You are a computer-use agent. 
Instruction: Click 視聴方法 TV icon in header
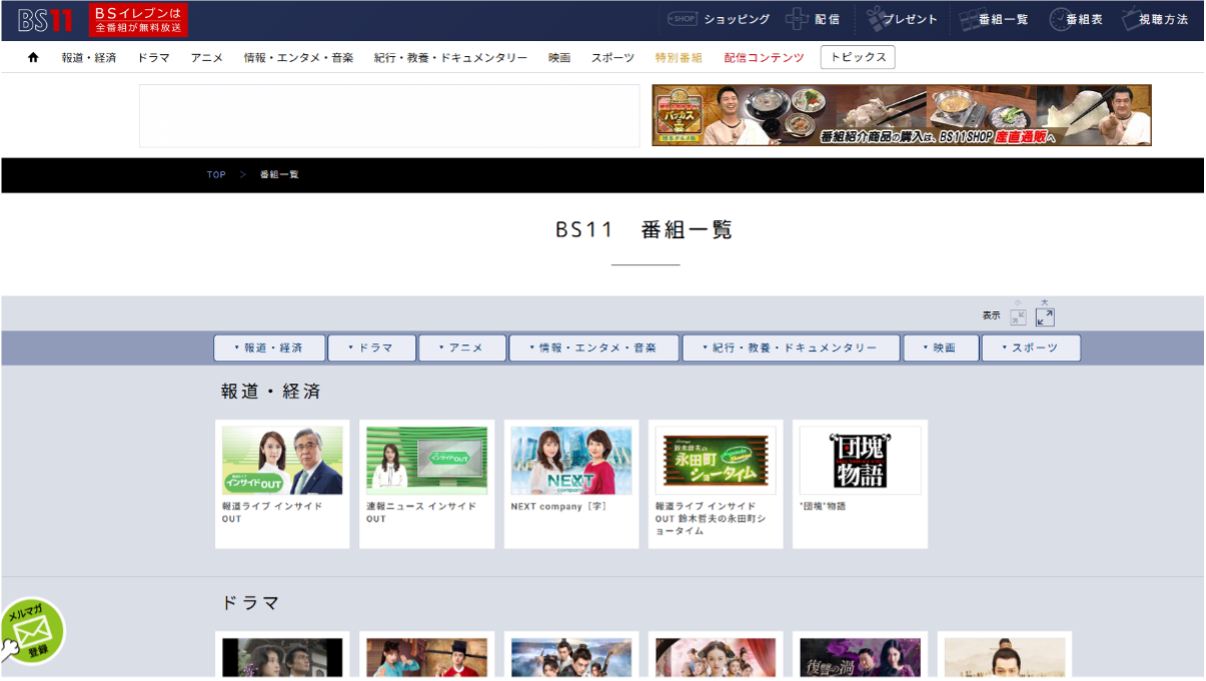coord(1134,19)
